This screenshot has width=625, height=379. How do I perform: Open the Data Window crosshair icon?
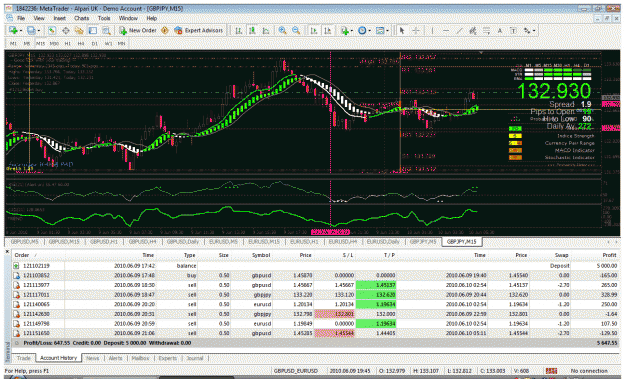point(66,31)
